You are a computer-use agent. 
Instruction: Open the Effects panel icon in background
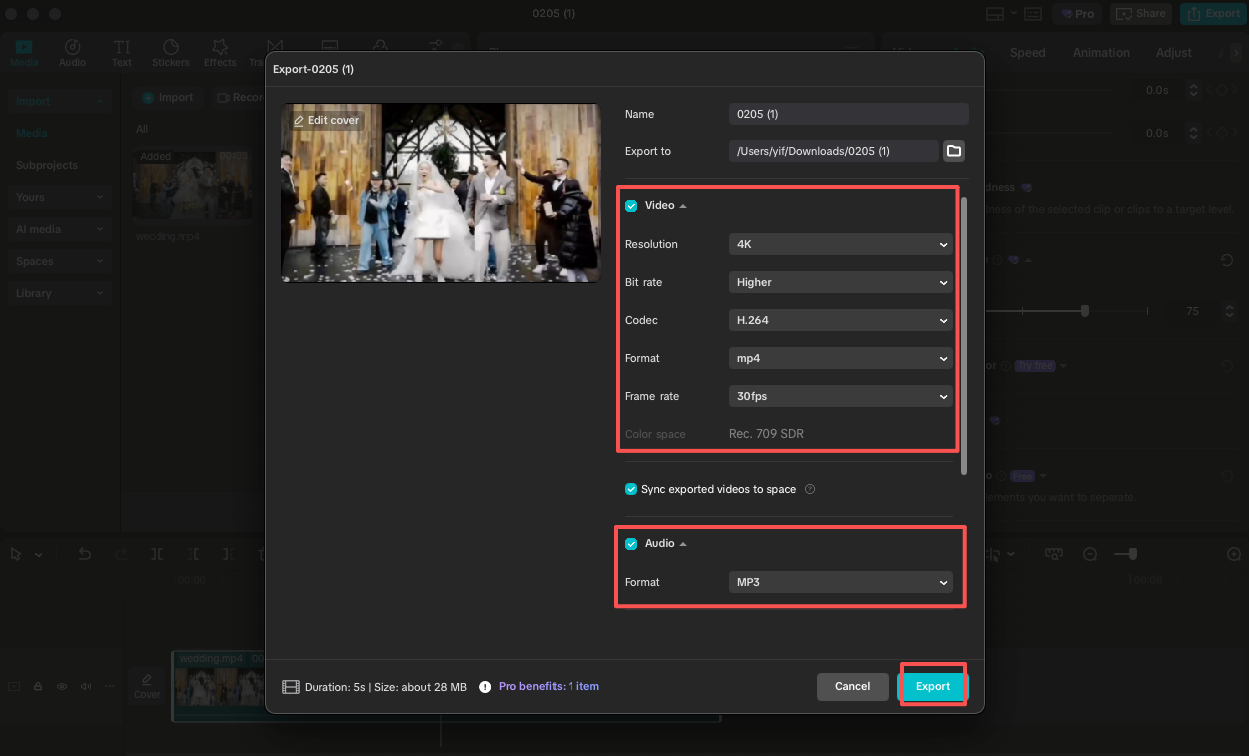tap(220, 53)
